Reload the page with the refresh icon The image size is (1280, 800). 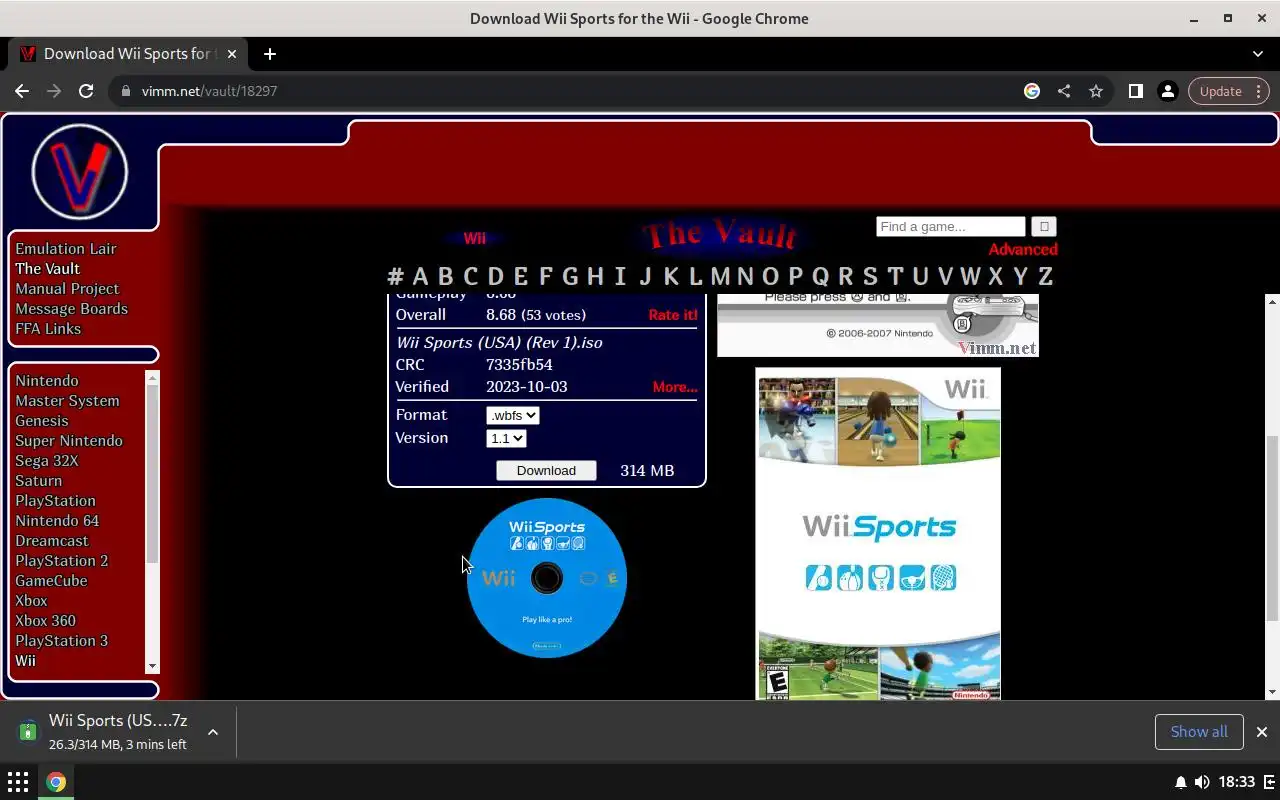86,91
